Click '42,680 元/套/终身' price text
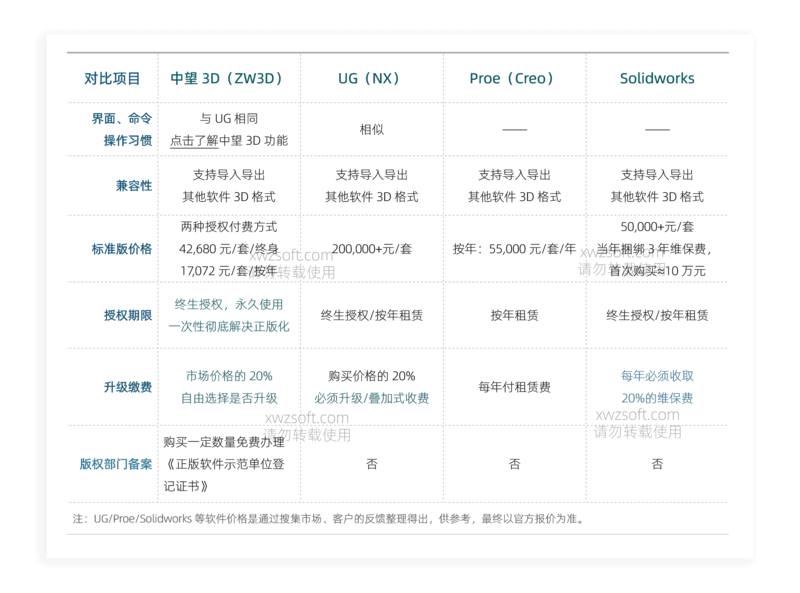Image resolution: width=800 pixels, height=593 pixels. pyautogui.click(x=229, y=249)
